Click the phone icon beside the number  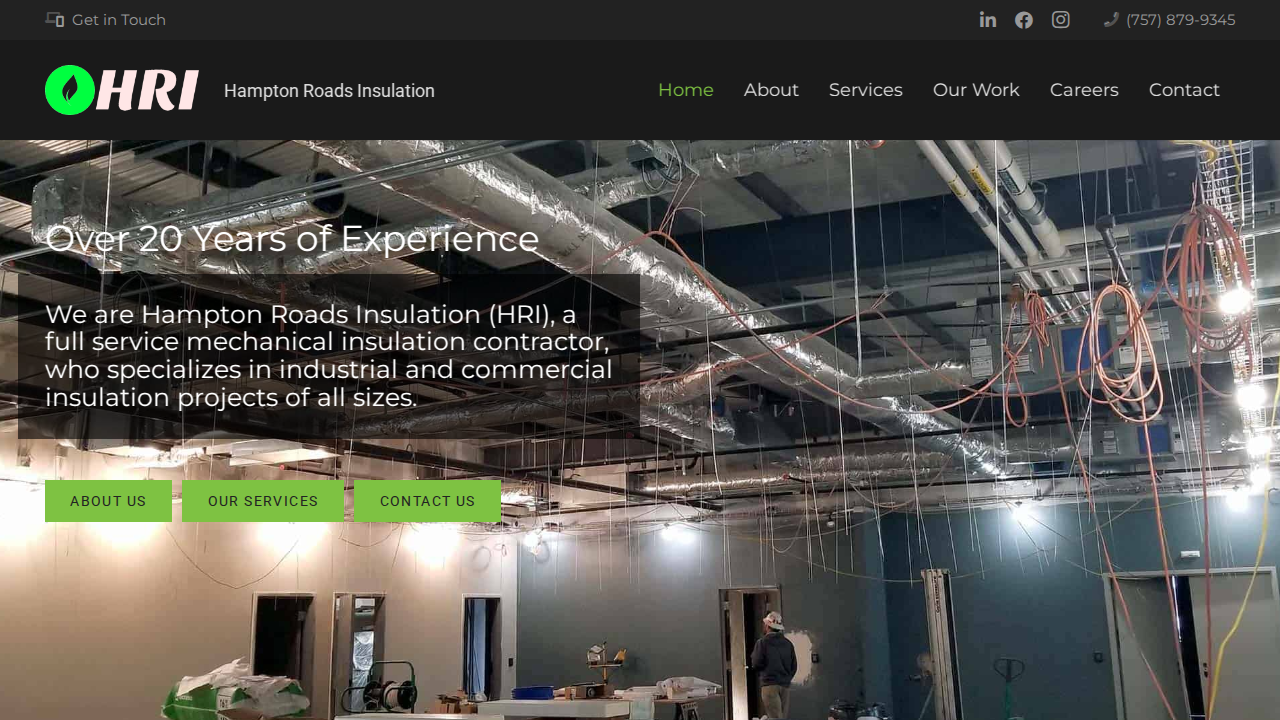[1111, 20]
